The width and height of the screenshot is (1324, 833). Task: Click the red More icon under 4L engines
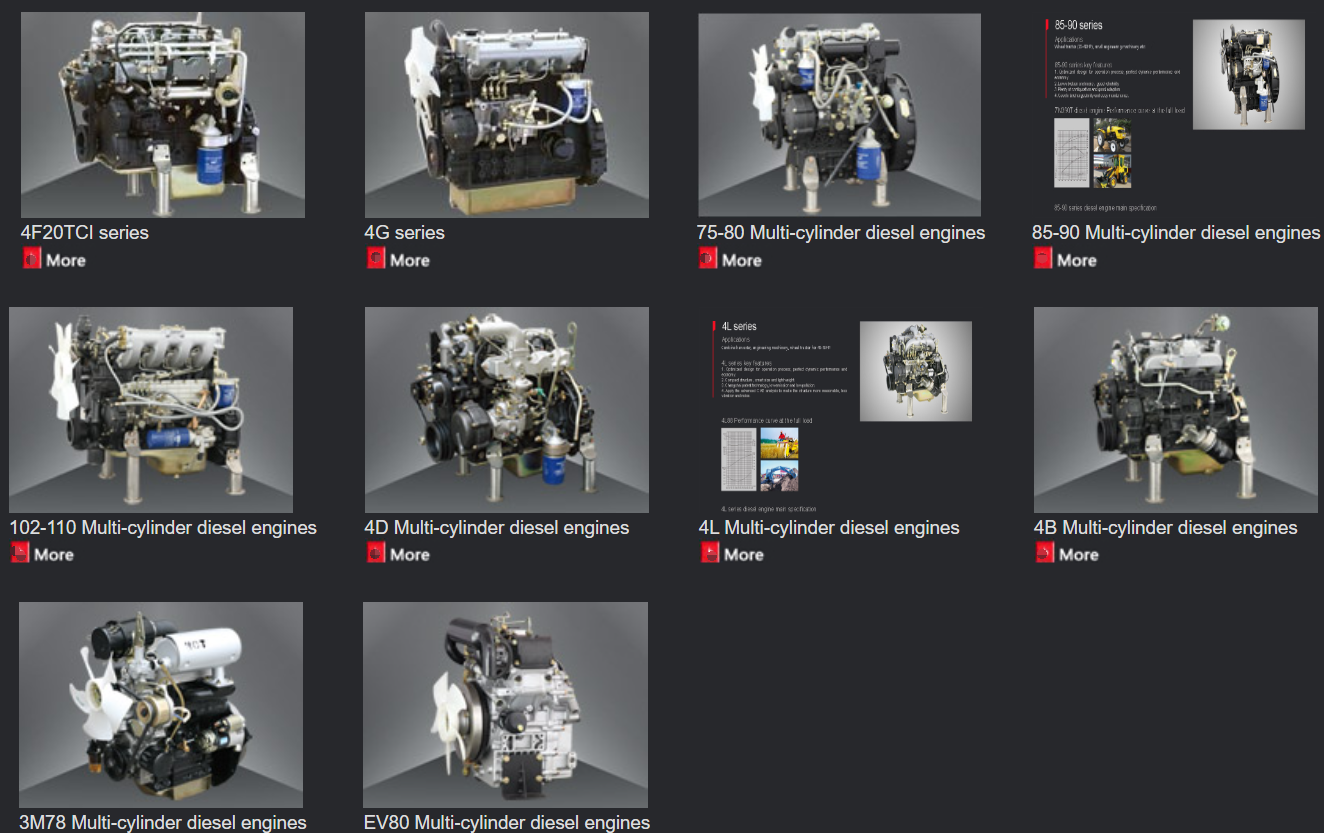(710, 554)
